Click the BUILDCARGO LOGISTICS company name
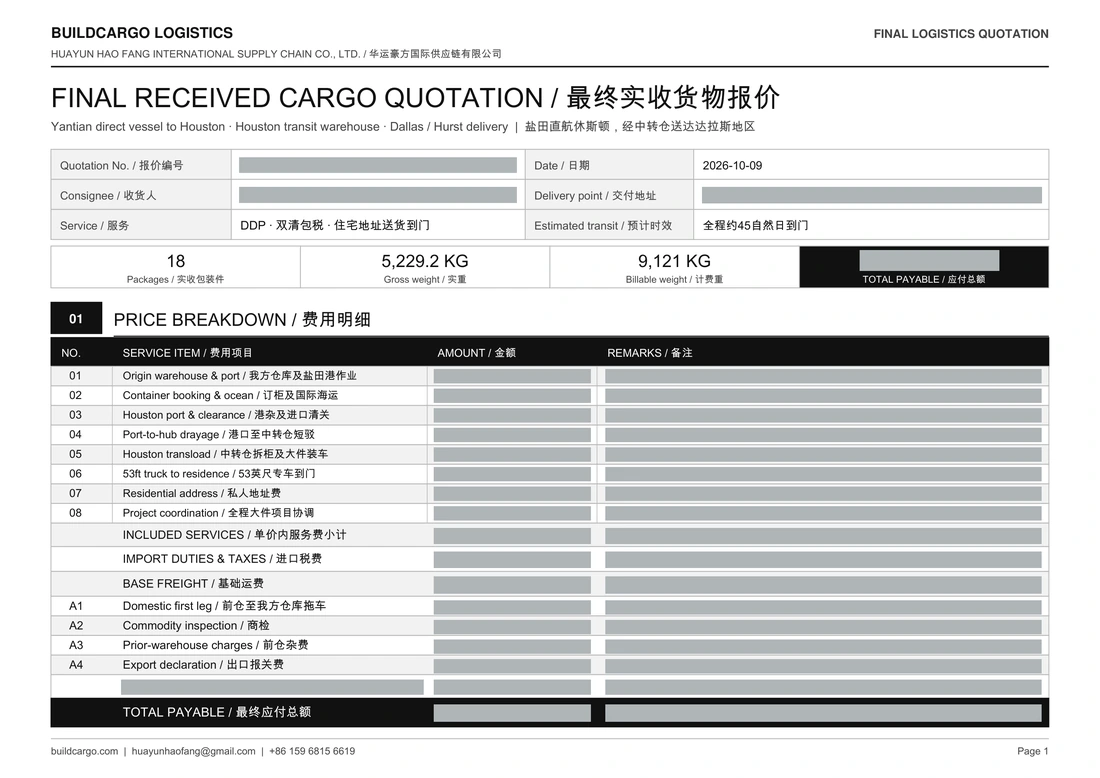Screen dimensions: 1100x778 (x=142, y=33)
